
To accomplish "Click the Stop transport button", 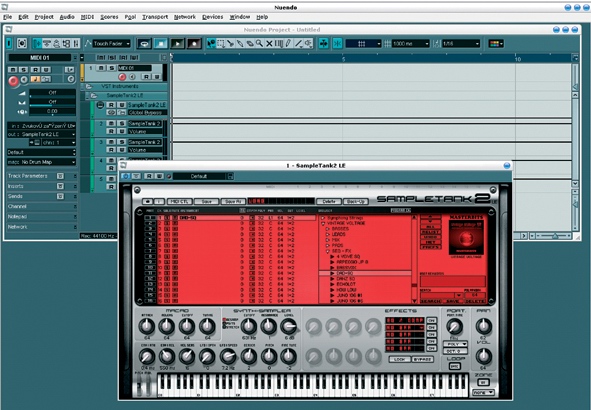I will [x=161, y=44].
